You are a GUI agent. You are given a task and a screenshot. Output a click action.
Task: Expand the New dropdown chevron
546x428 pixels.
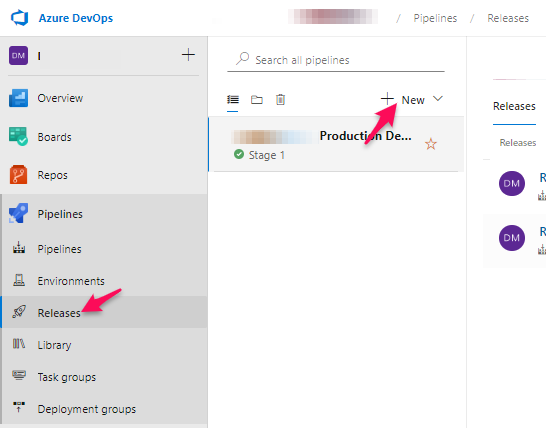point(438,99)
